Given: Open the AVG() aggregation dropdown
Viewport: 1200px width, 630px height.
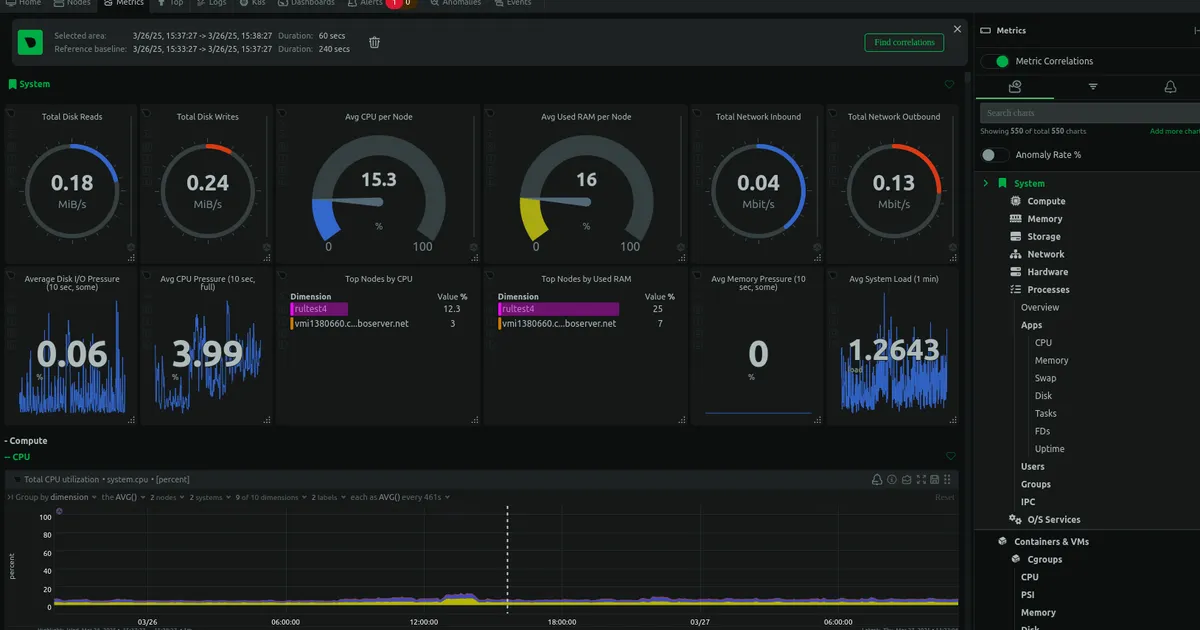Looking at the screenshot, I should [125, 497].
